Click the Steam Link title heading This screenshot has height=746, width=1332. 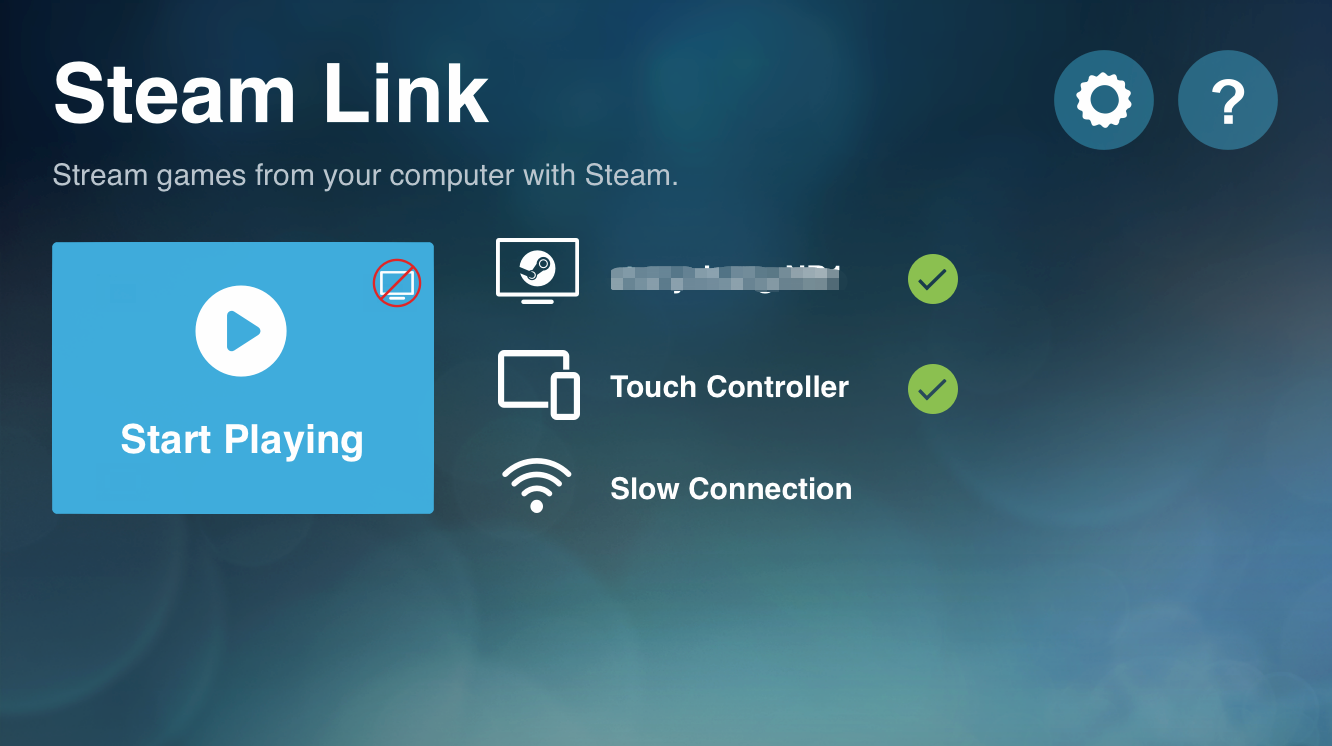(x=271, y=94)
